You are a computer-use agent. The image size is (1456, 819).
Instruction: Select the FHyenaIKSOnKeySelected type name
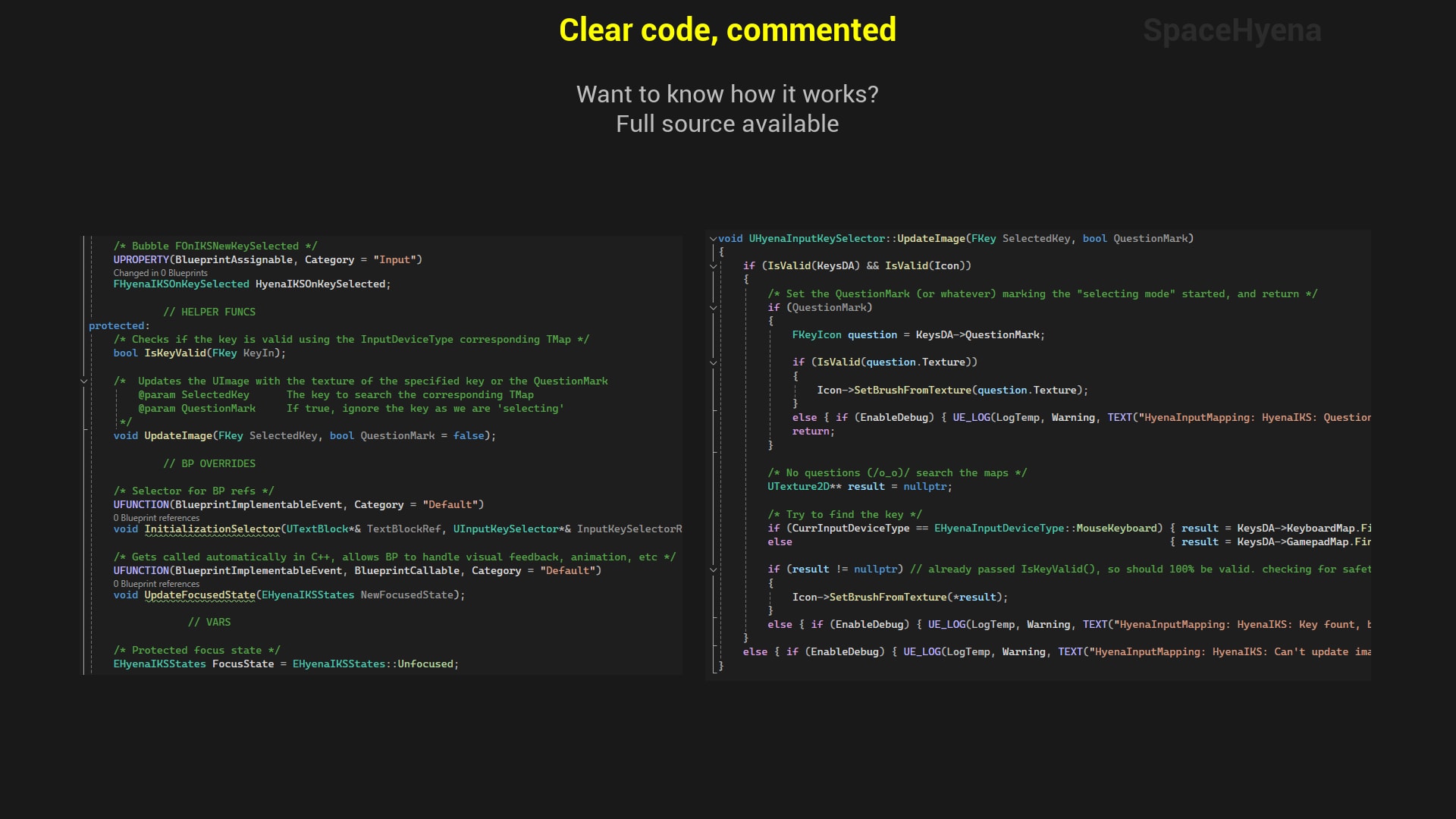coord(181,284)
